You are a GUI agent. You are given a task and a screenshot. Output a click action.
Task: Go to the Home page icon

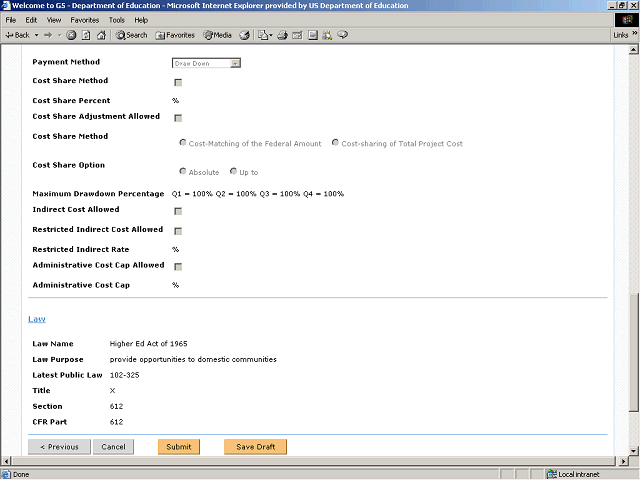[101, 35]
